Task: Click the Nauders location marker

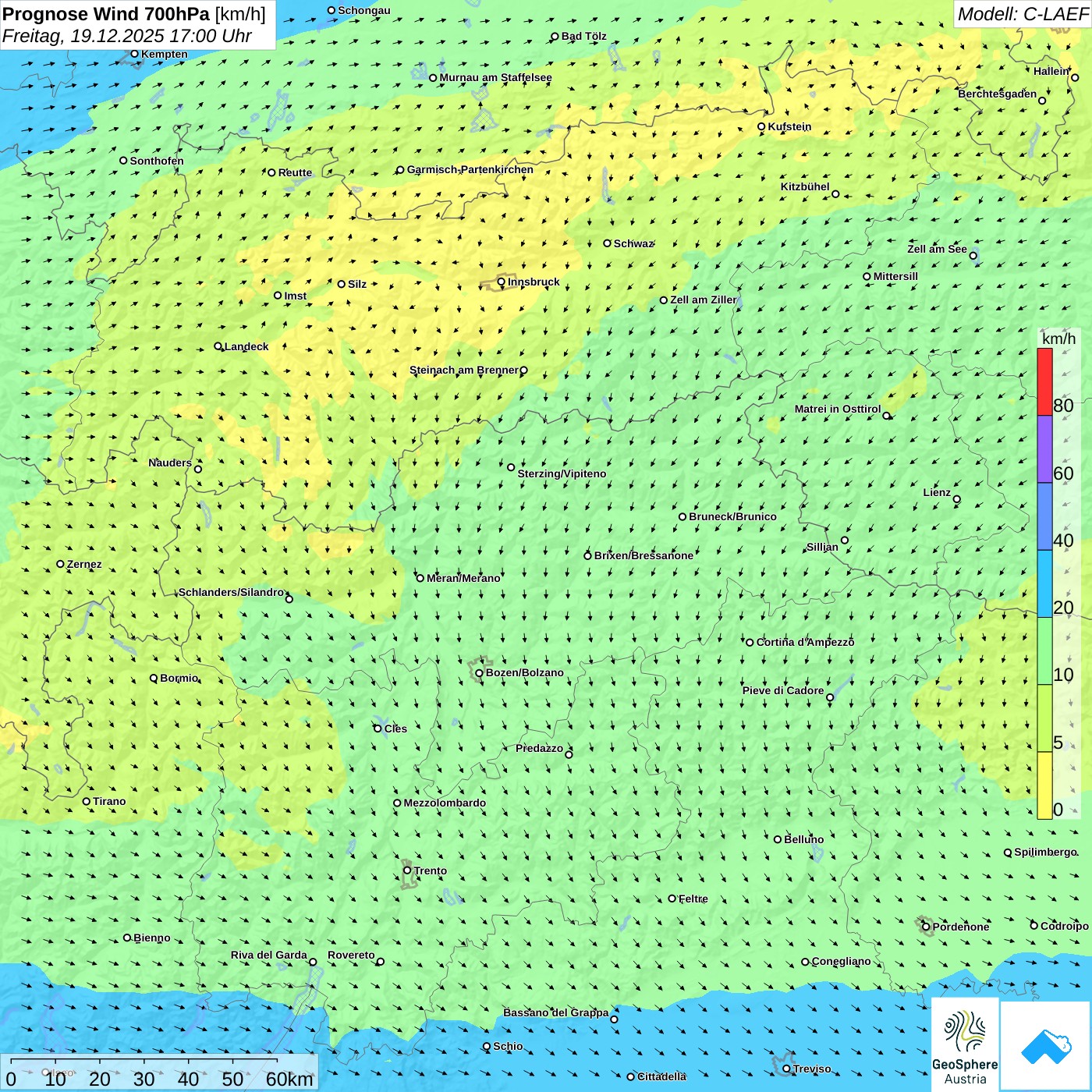Action: pos(198,469)
